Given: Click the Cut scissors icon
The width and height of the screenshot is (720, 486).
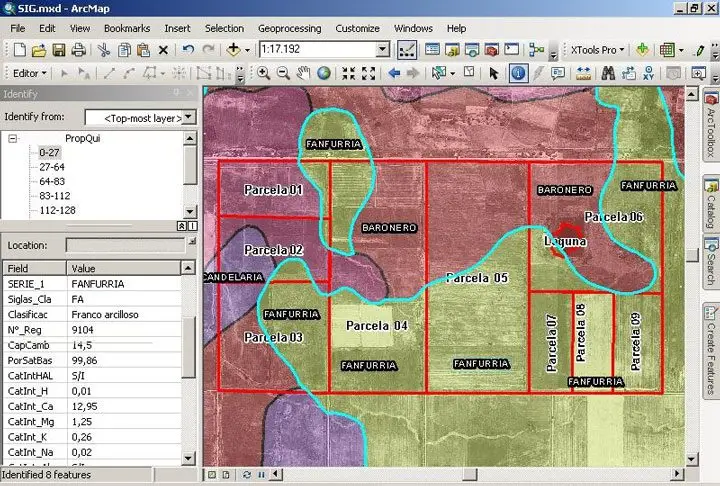Looking at the screenshot, I should tap(103, 49).
